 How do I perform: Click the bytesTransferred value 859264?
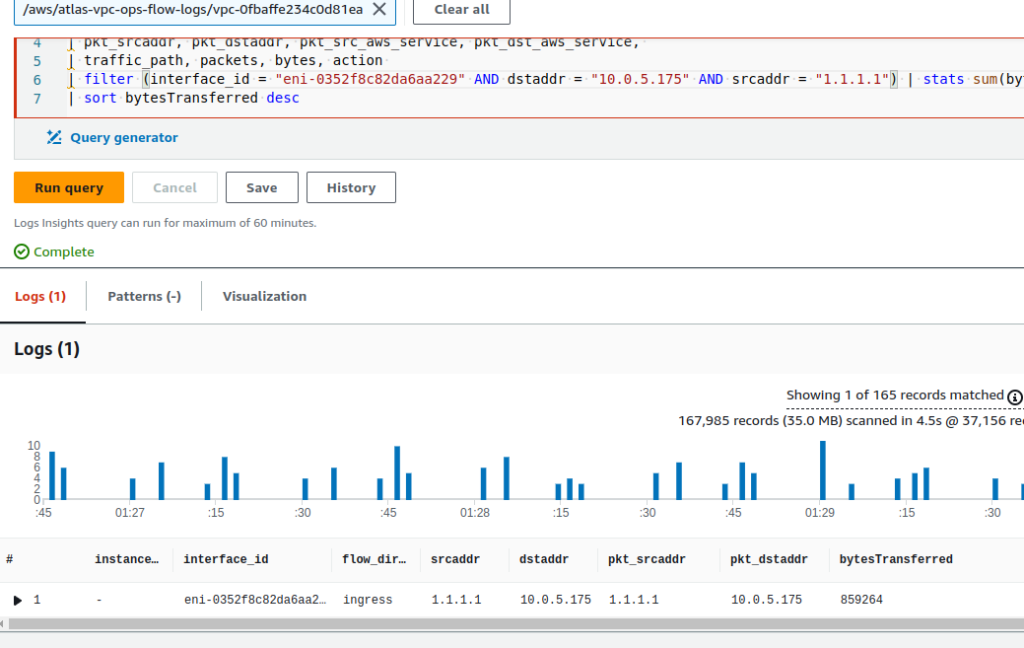click(862, 600)
